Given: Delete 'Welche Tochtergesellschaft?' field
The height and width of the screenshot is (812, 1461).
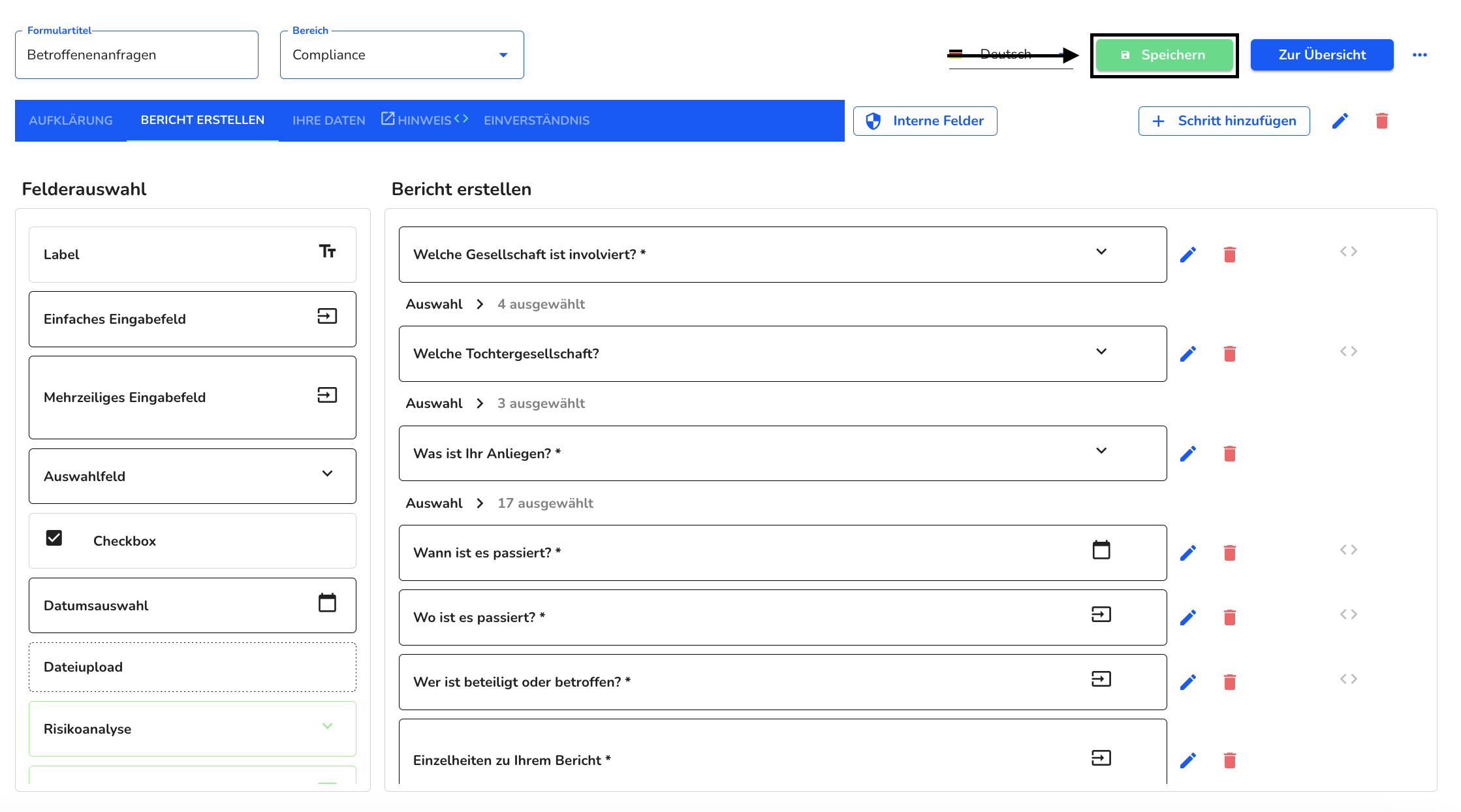Looking at the screenshot, I should click(x=1230, y=354).
